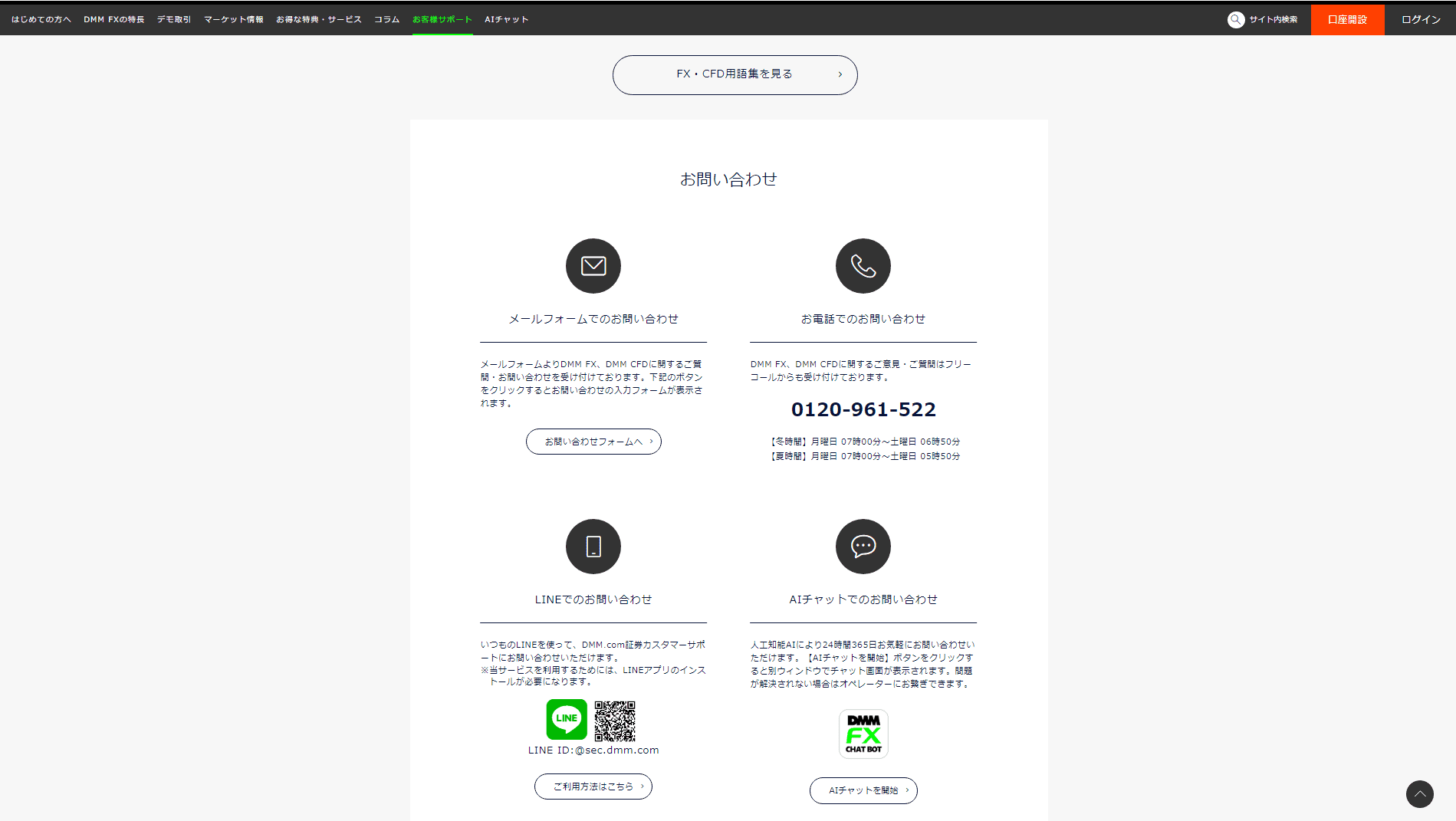The width and height of the screenshot is (1456, 821).
Task: Click the mail envelope icon
Action: (x=593, y=266)
